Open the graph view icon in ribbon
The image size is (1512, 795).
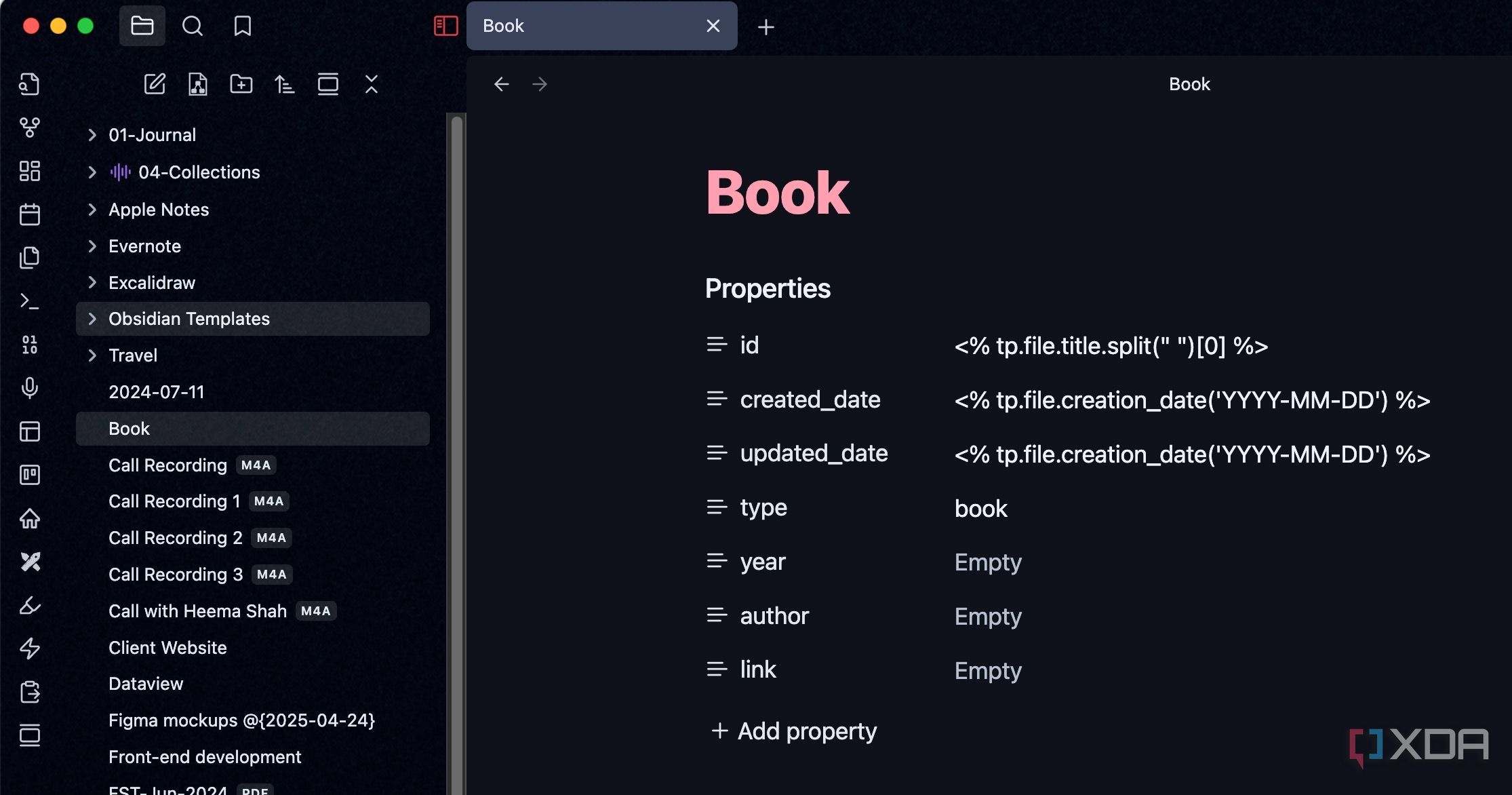[x=29, y=127]
